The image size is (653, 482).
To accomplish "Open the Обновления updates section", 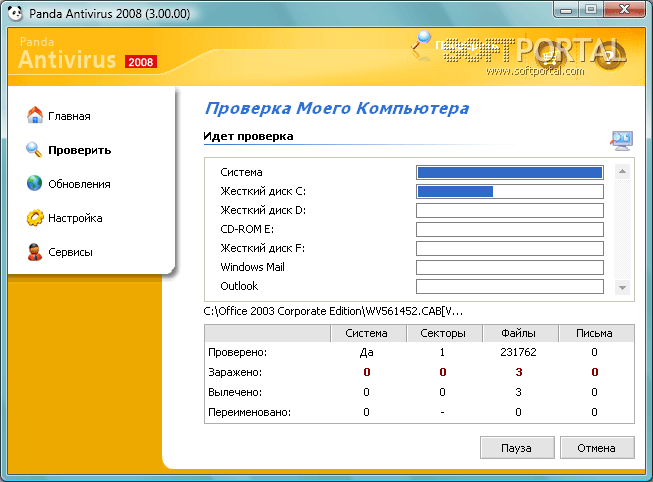I will (x=69, y=184).
